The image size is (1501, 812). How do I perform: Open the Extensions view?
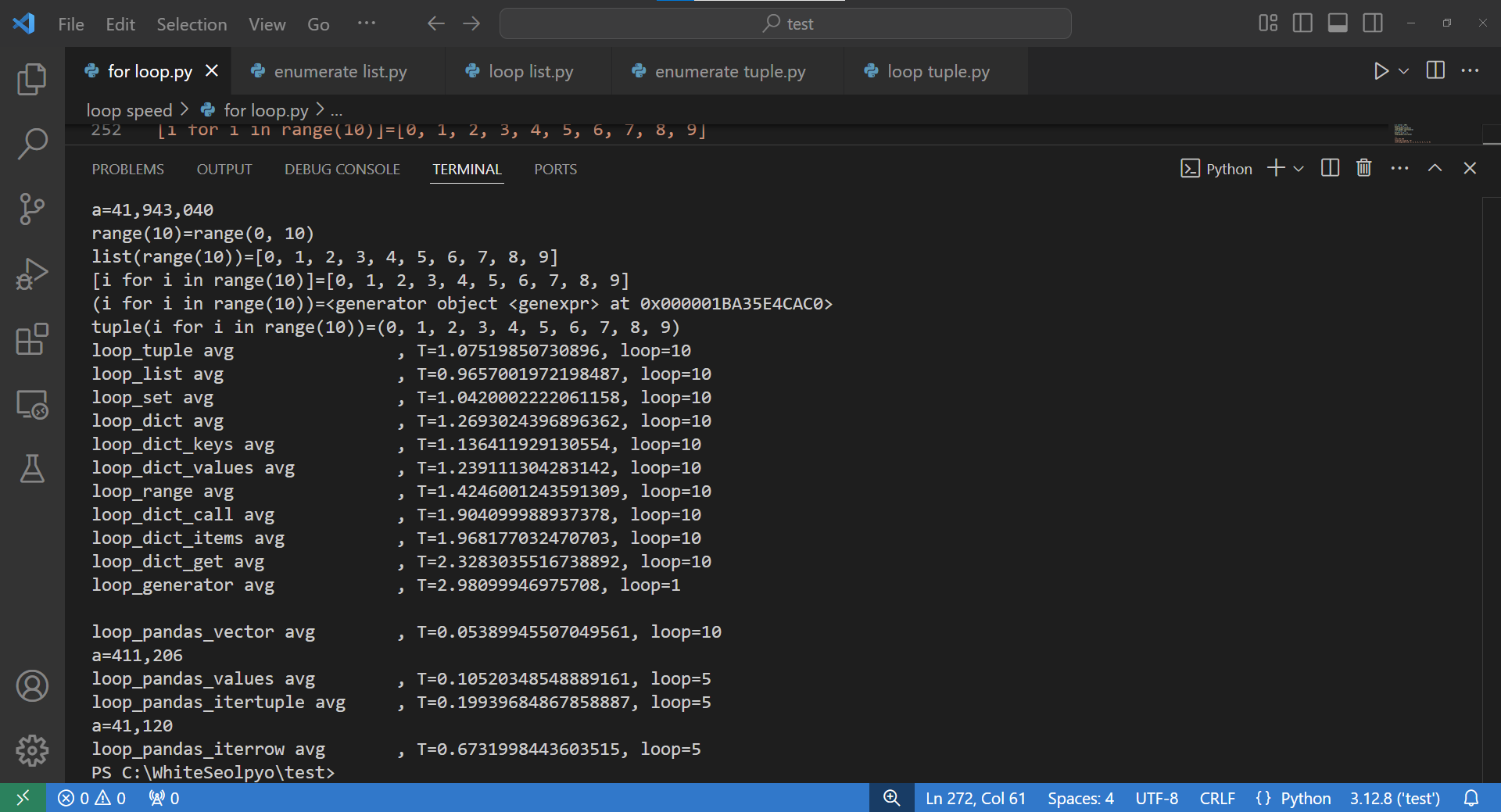[32, 339]
